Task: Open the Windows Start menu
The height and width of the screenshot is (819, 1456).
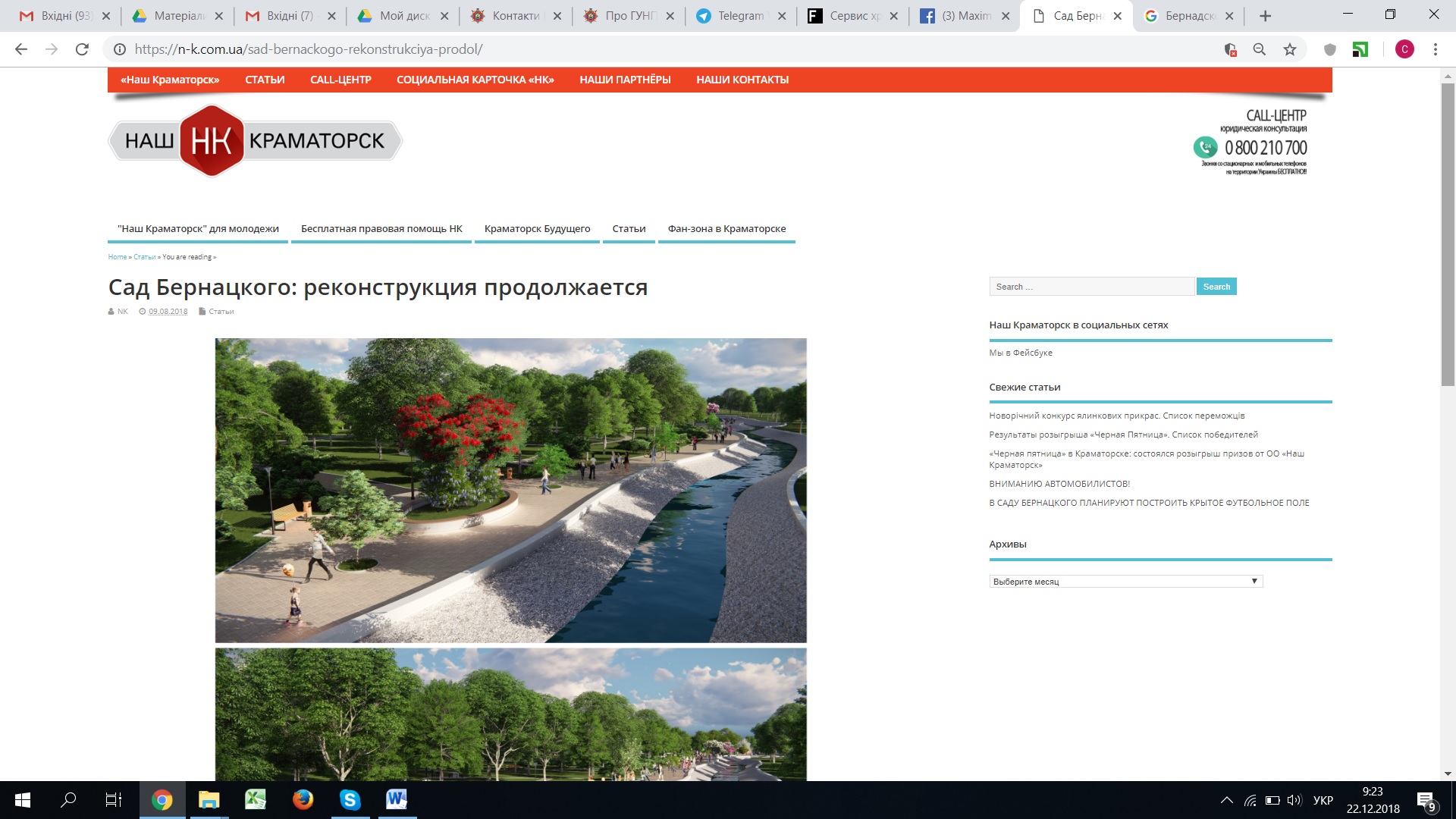Action: pos(22,799)
